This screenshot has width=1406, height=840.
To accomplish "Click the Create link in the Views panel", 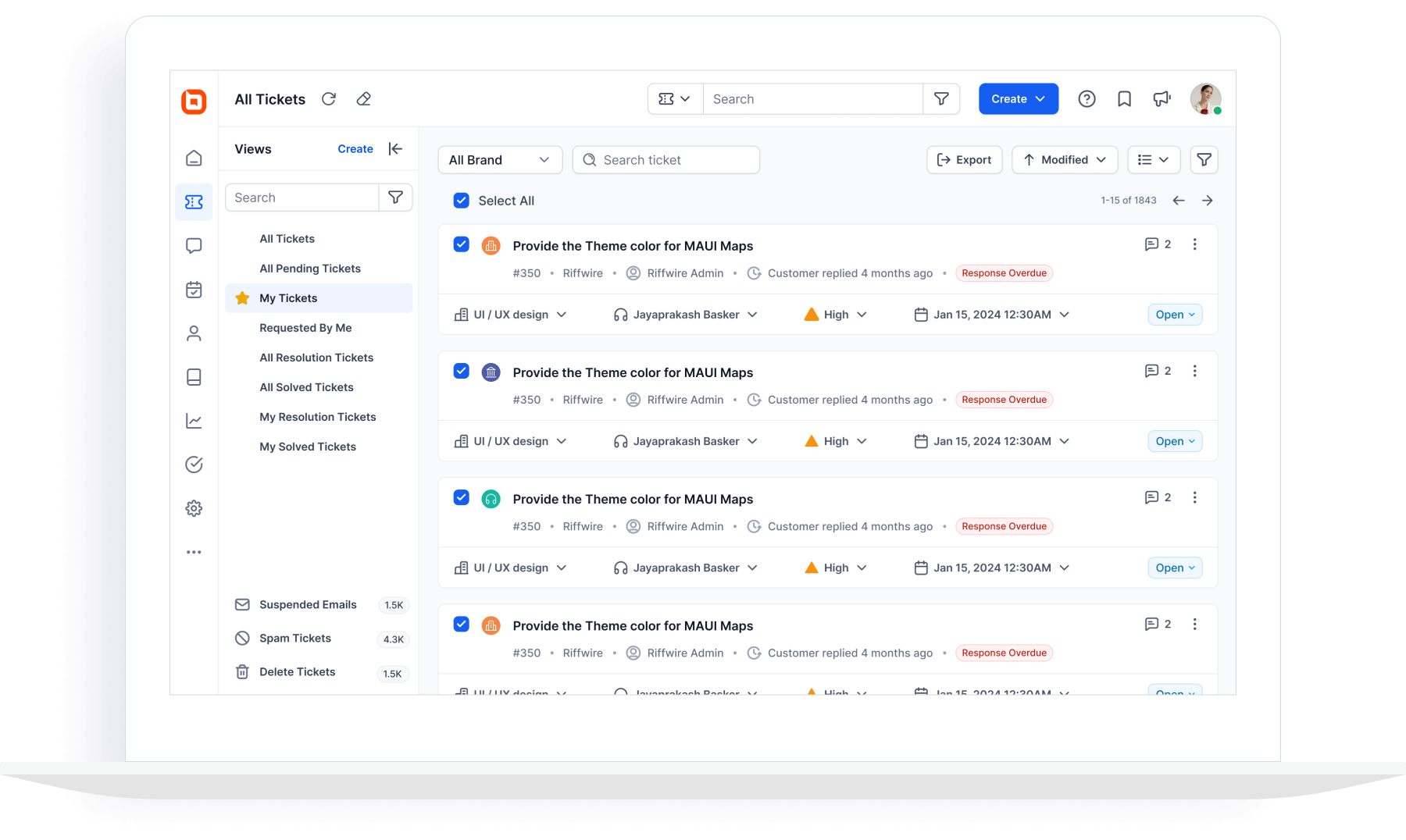I will pyautogui.click(x=355, y=149).
